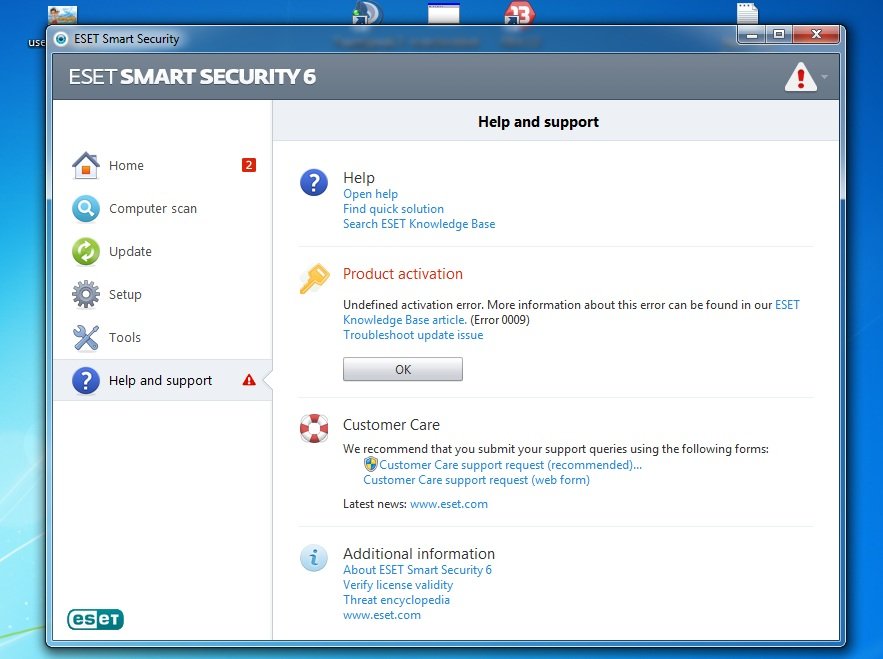This screenshot has height=659, width=883.
Task: Click the ESET SMART SECURITY 6 banner title
Action: tap(192, 77)
